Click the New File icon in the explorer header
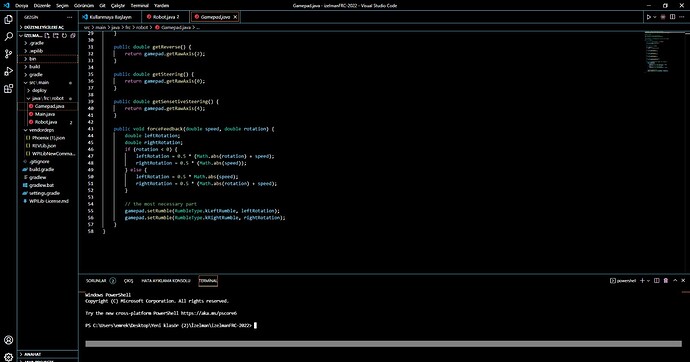 47,35
